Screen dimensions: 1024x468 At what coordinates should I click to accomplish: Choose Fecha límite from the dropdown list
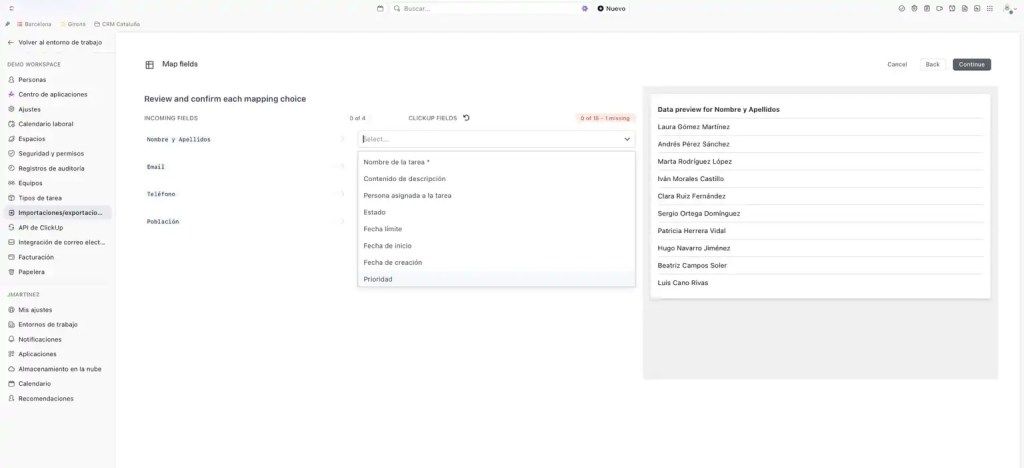point(496,229)
